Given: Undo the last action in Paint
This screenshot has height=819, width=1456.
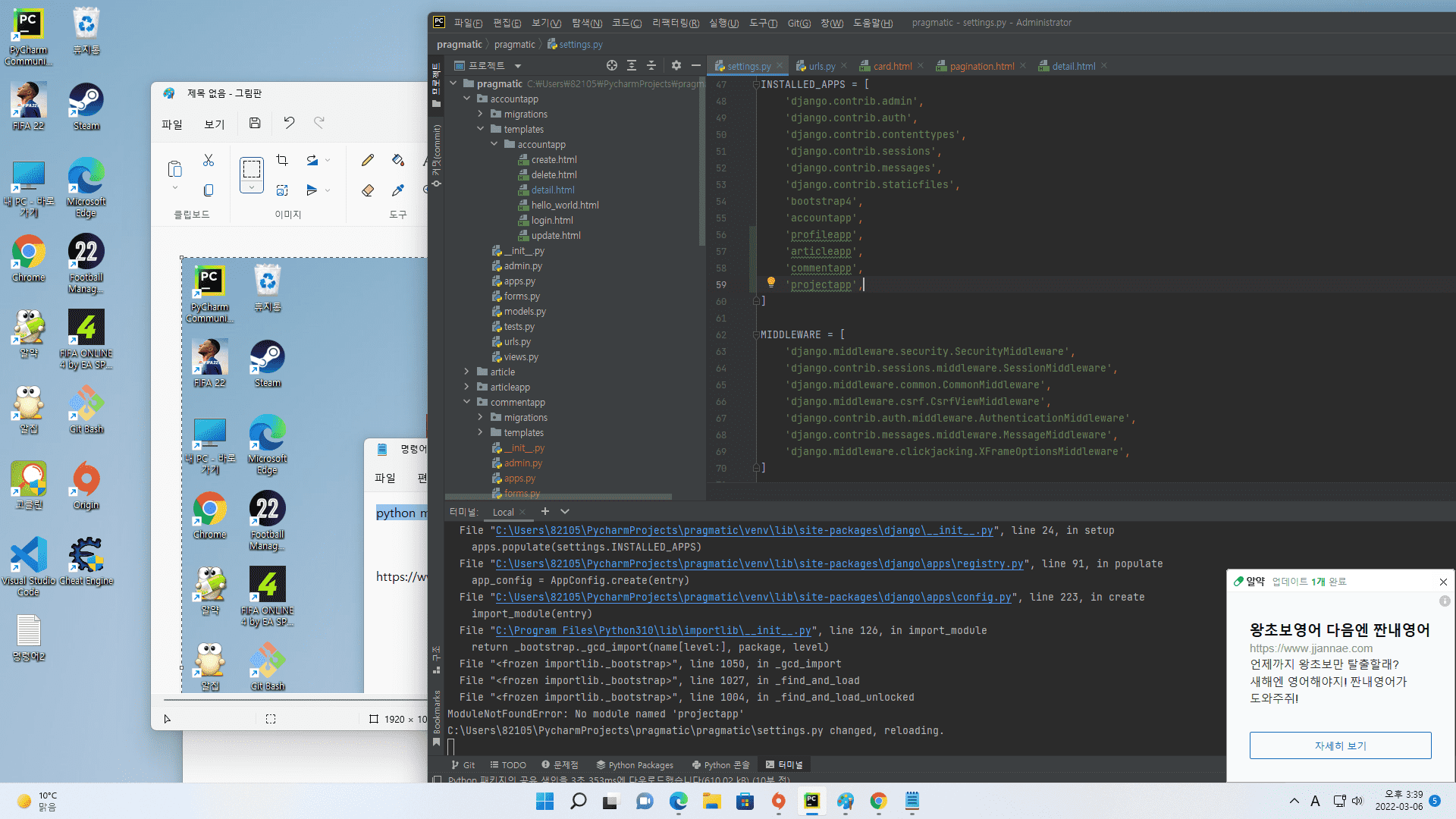Looking at the screenshot, I should pyautogui.click(x=289, y=123).
